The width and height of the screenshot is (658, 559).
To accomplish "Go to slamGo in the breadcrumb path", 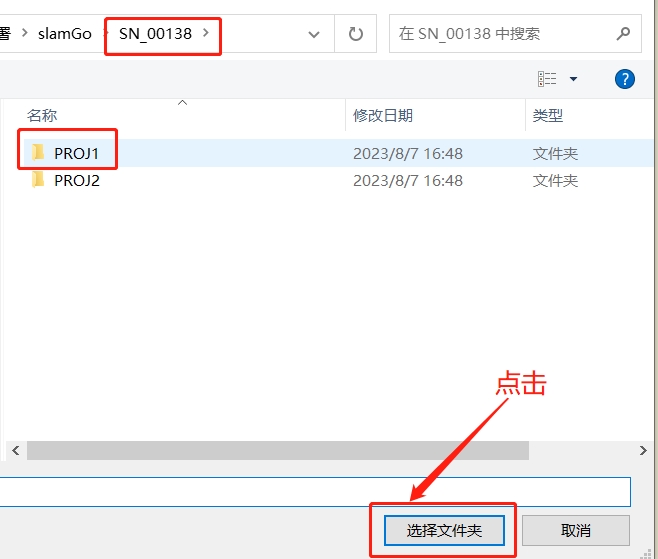I will tap(67, 34).
